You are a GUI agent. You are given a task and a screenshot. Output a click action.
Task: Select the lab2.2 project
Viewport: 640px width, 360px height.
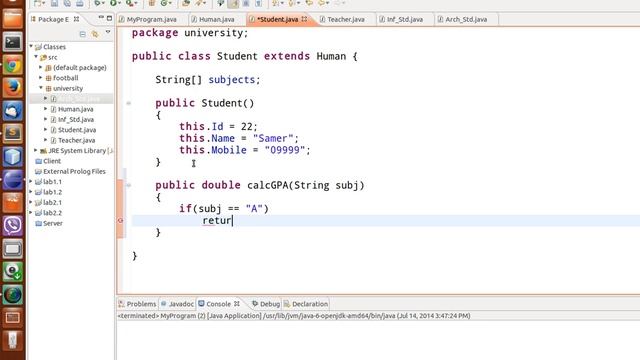tap(52, 213)
